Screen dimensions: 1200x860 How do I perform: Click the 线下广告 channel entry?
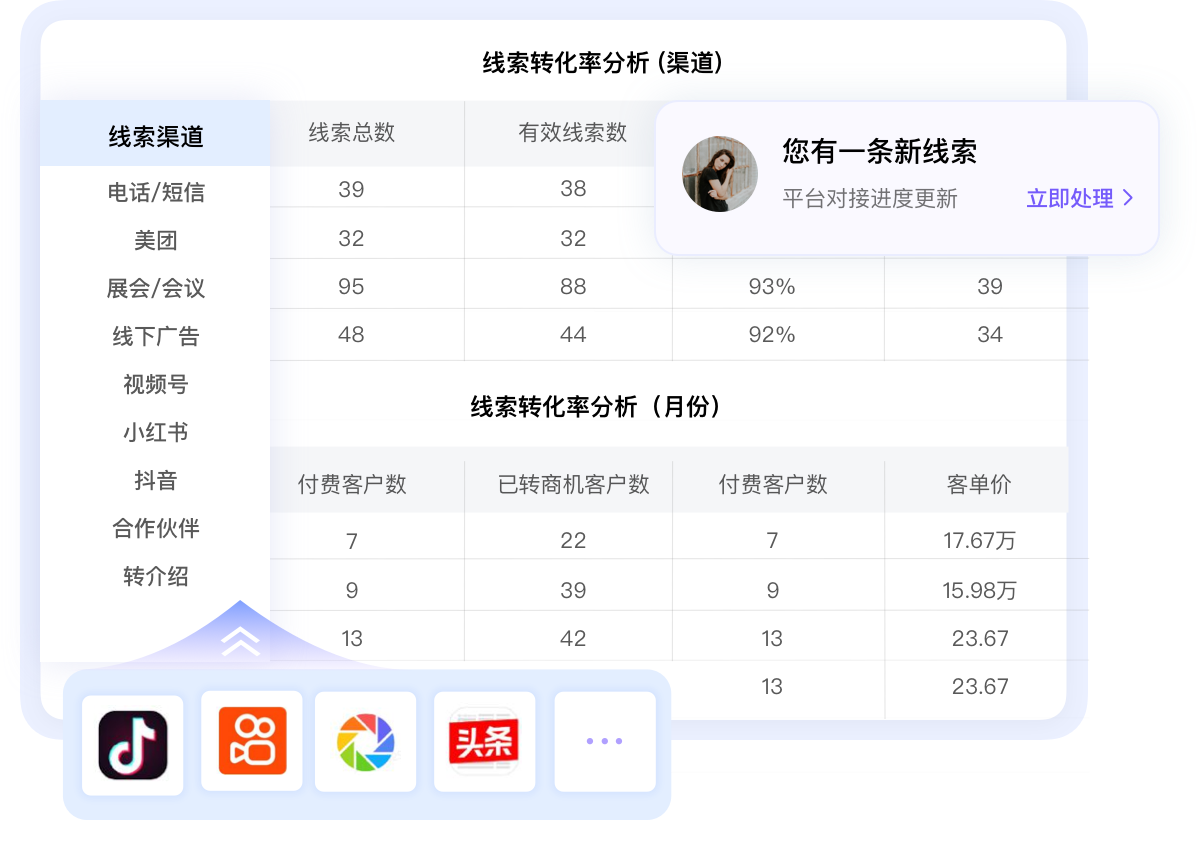pyautogui.click(x=155, y=336)
